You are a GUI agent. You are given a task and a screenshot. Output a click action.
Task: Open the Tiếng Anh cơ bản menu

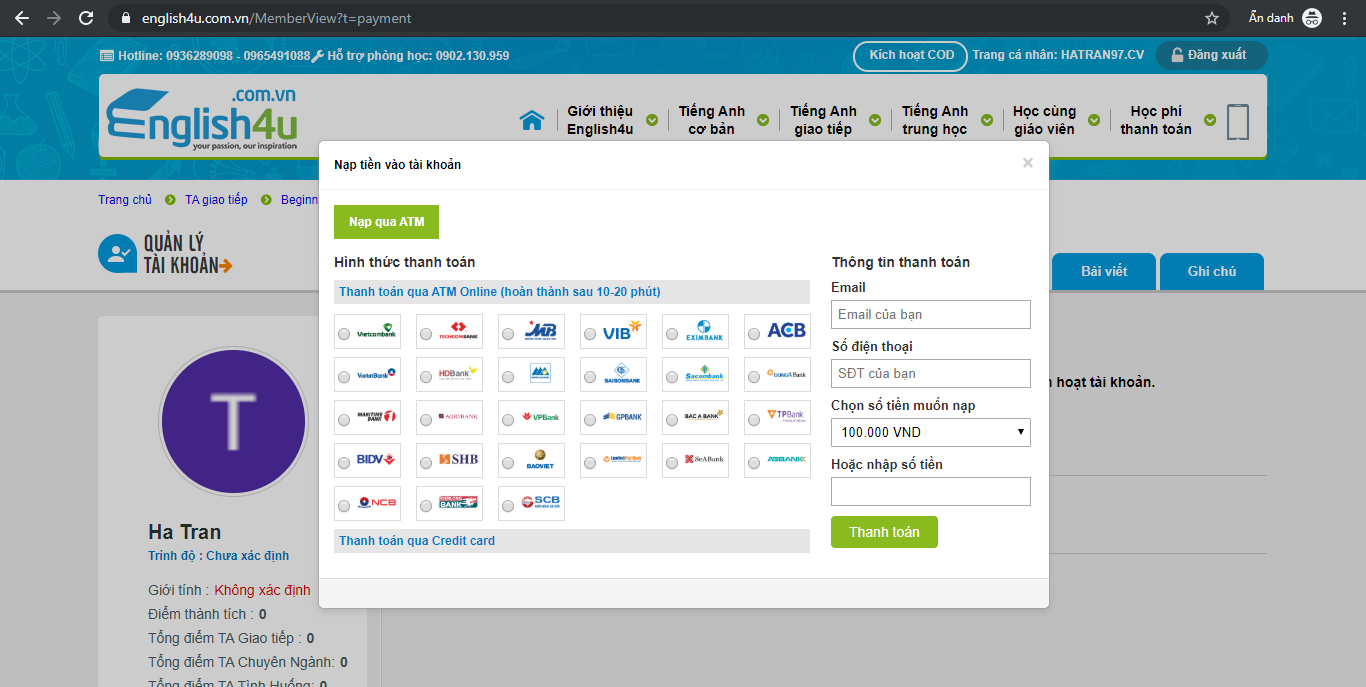point(712,120)
